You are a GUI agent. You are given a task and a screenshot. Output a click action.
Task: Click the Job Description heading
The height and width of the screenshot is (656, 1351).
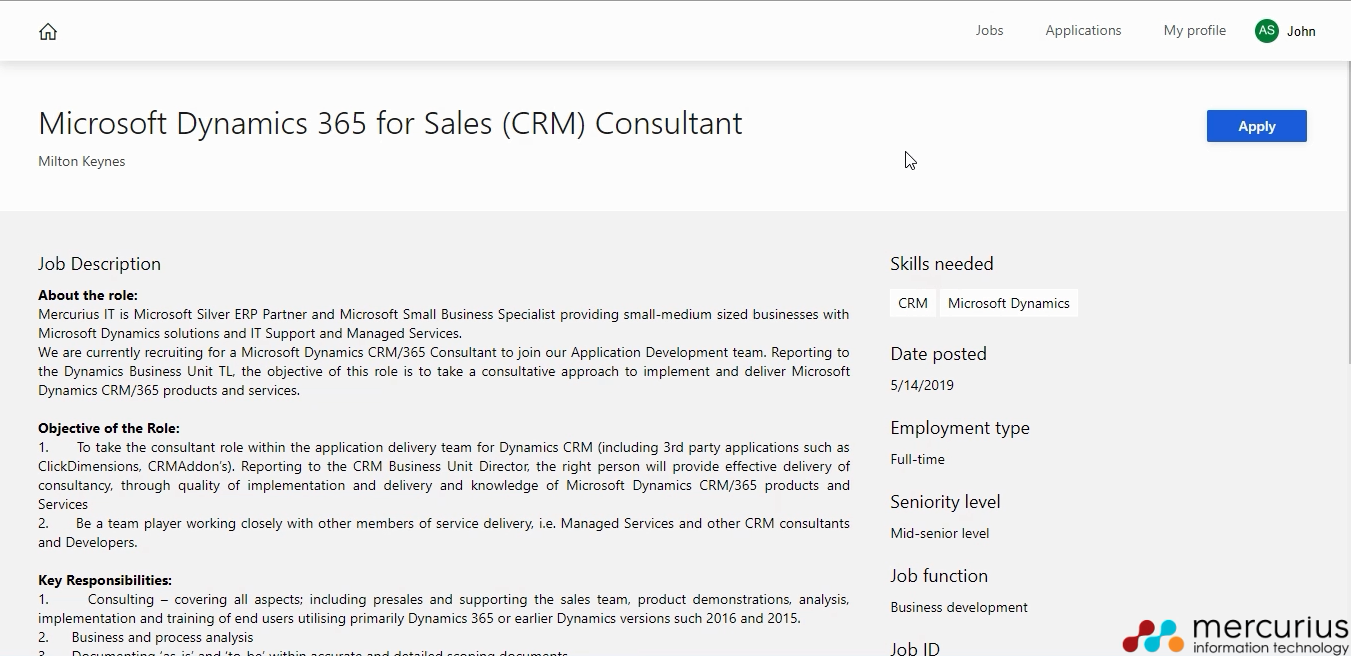click(x=99, y=264)
